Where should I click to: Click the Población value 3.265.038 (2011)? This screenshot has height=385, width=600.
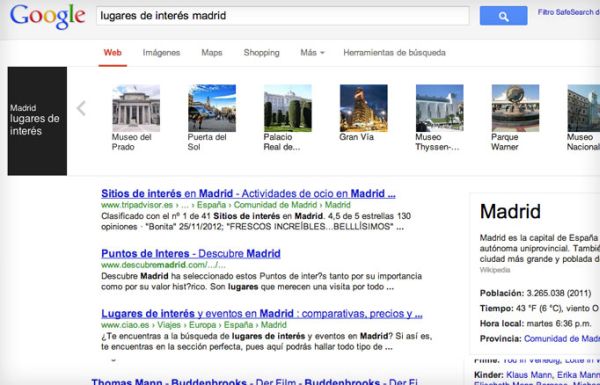(x=559, y=293)
